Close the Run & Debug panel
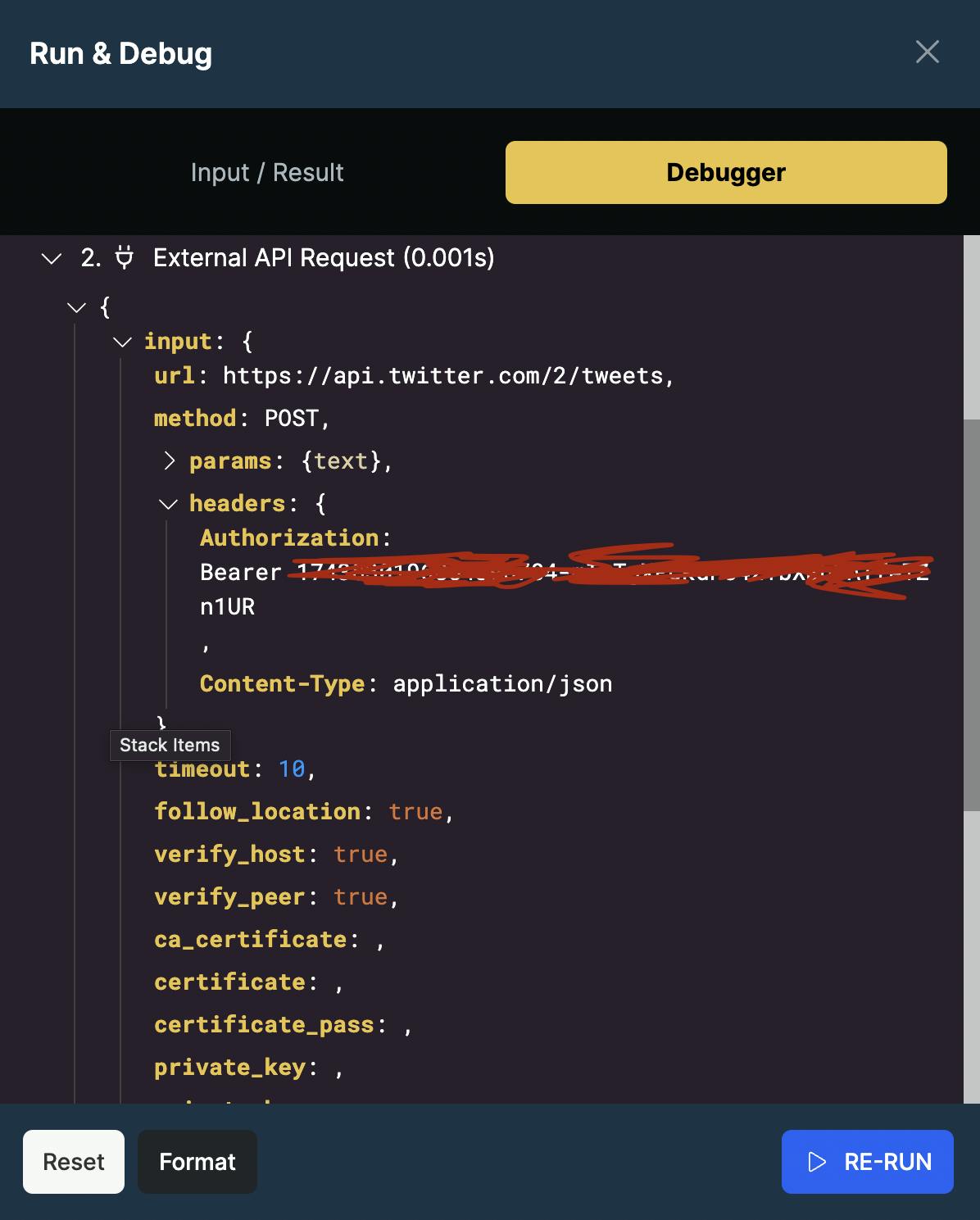This screenshot has width=980, height=1220. (927, 52)
